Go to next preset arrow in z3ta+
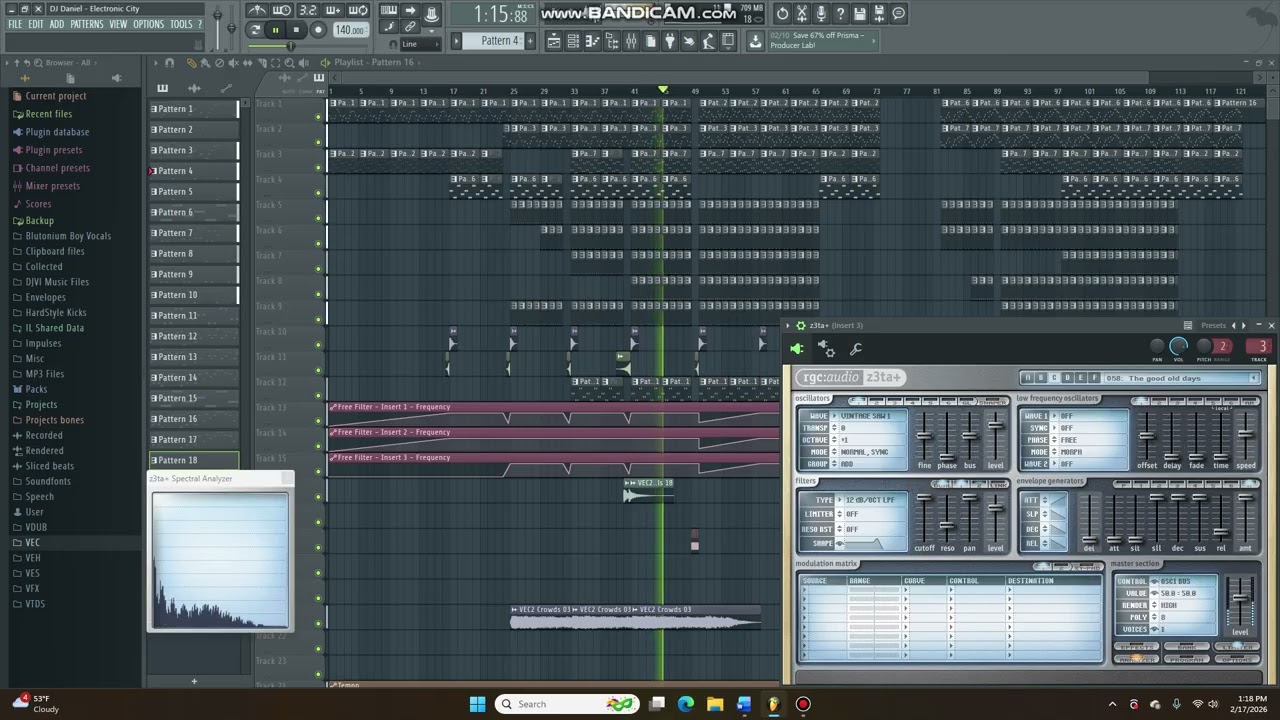Viewport: 1280px width, 720px height. click(1244, 325)
